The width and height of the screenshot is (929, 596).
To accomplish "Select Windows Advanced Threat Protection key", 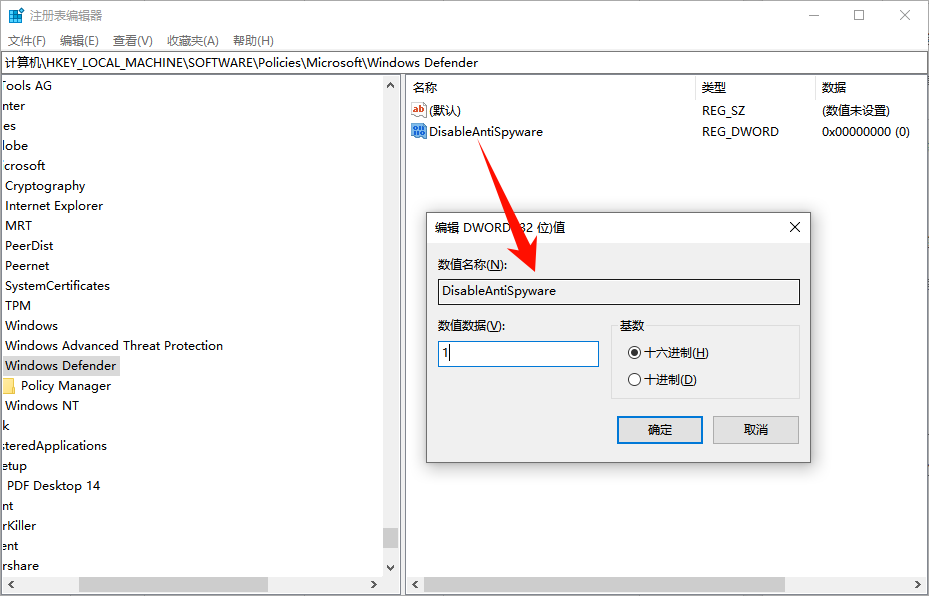I will 114,346.
